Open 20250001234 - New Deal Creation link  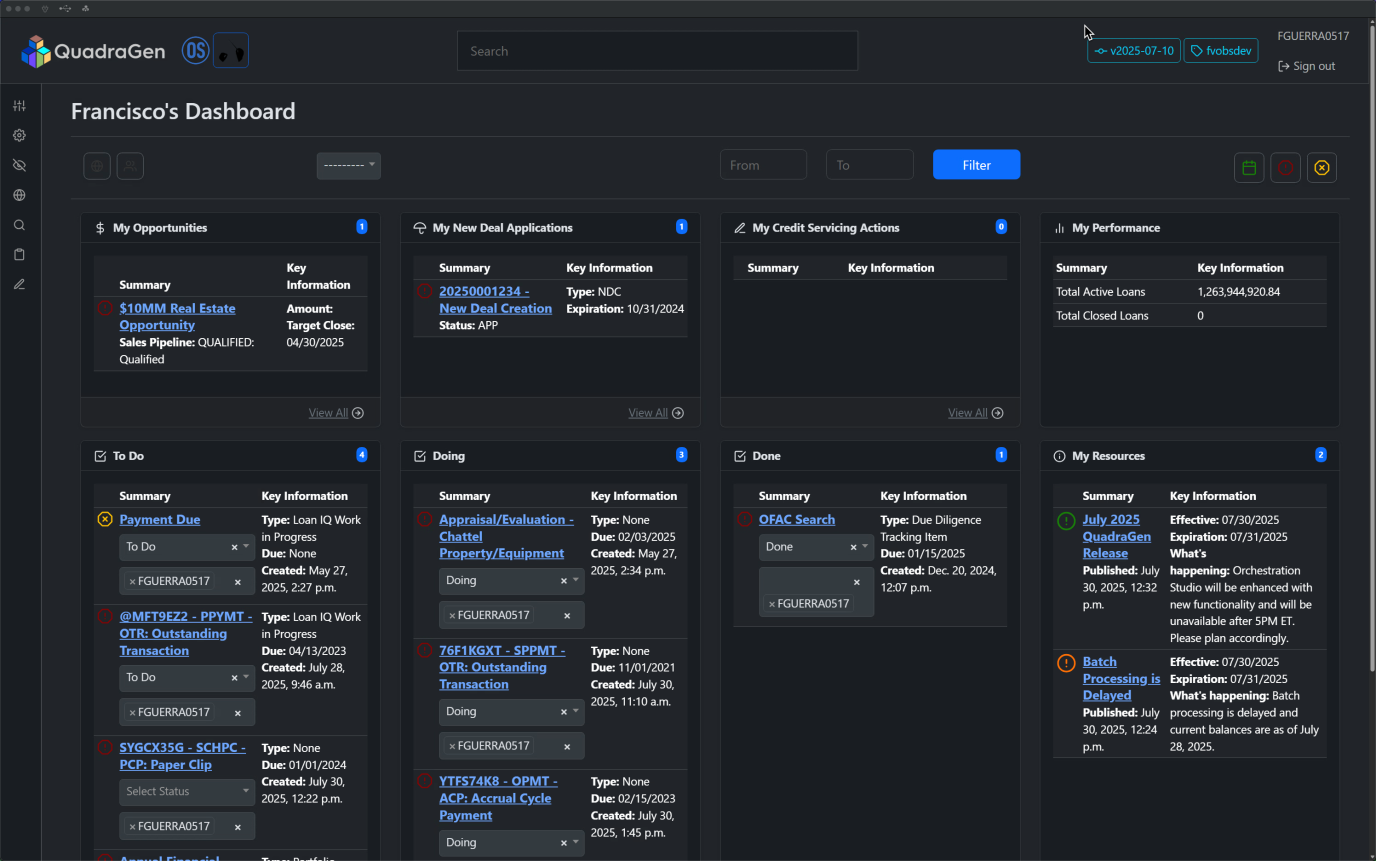[x=495, y=300]
